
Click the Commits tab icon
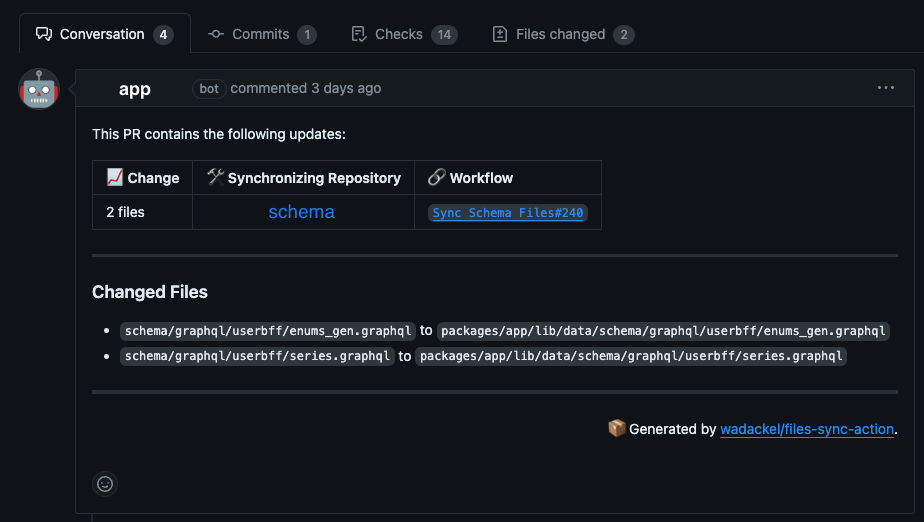click(216, 34)
